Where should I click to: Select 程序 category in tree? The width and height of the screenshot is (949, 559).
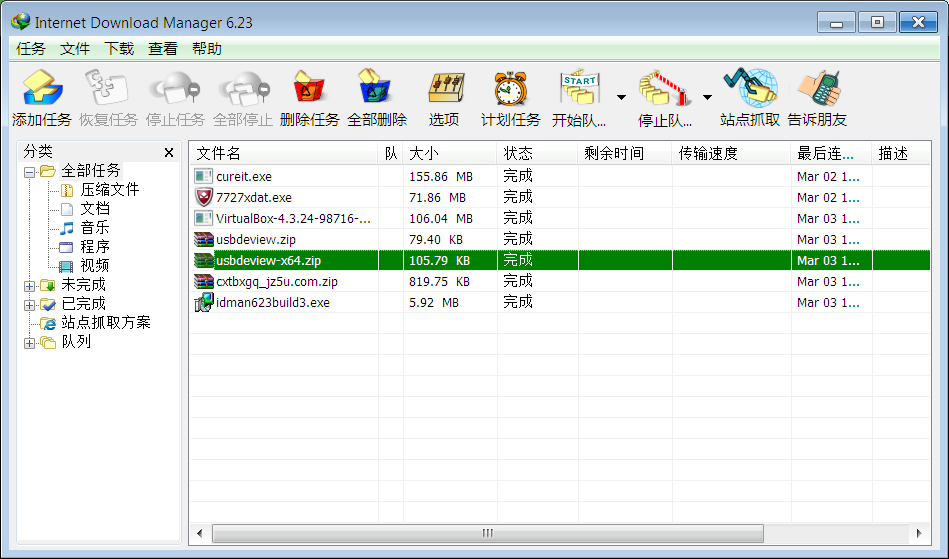95,247
